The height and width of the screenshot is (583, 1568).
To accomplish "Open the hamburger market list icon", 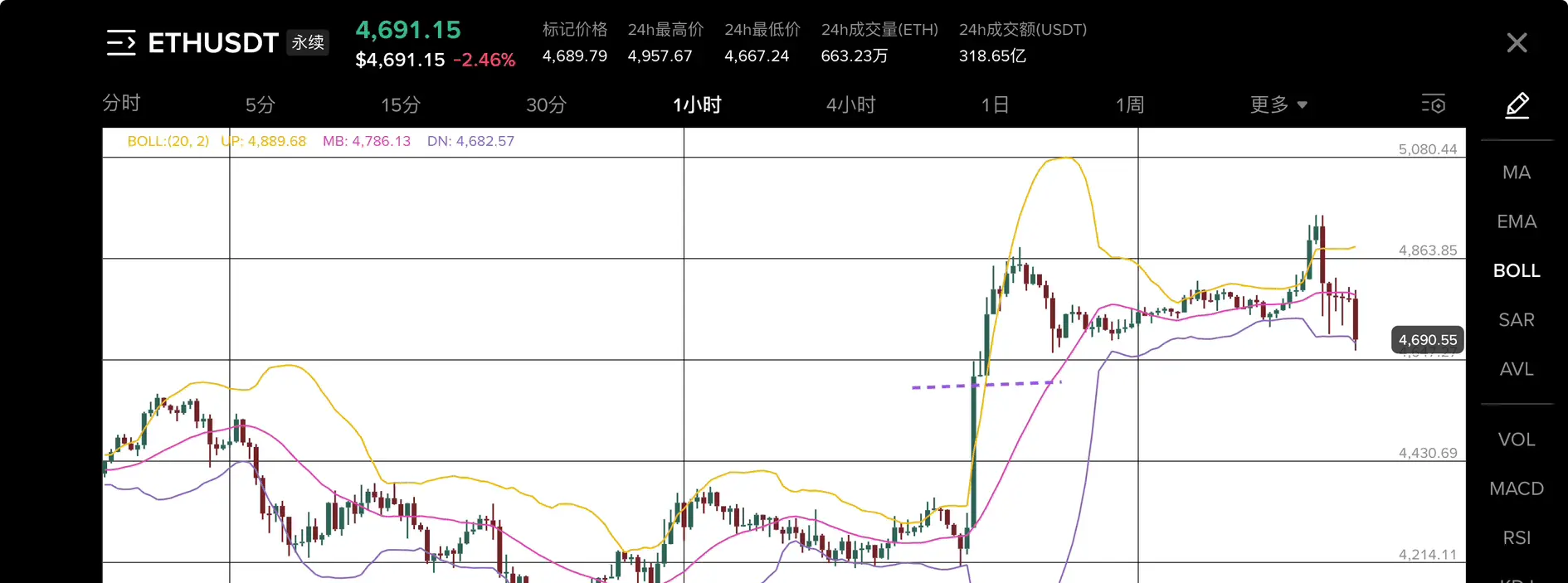I will [121, 42].
